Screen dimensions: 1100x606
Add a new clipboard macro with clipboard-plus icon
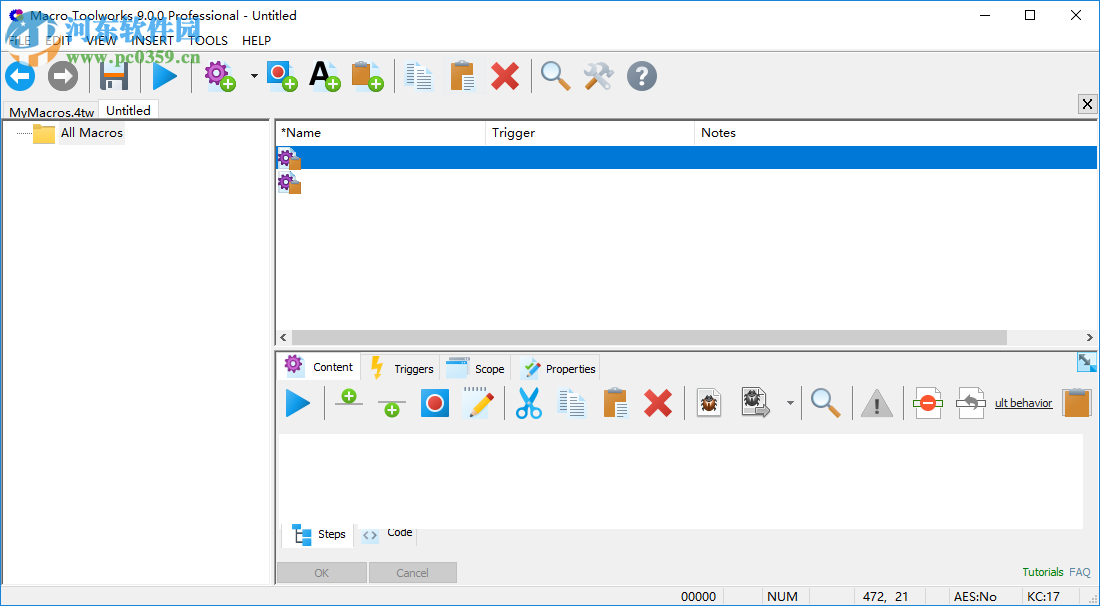(368, 75)
